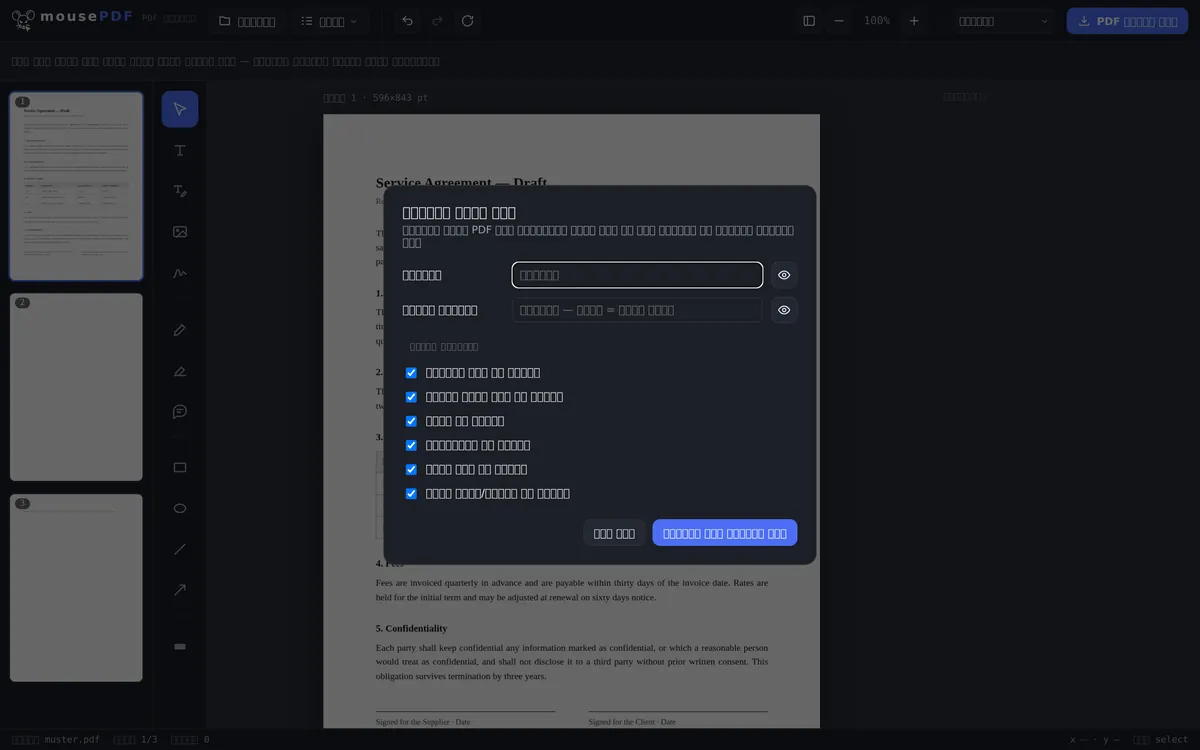Select the filled redaction box tool

click(x=180, y=646)
